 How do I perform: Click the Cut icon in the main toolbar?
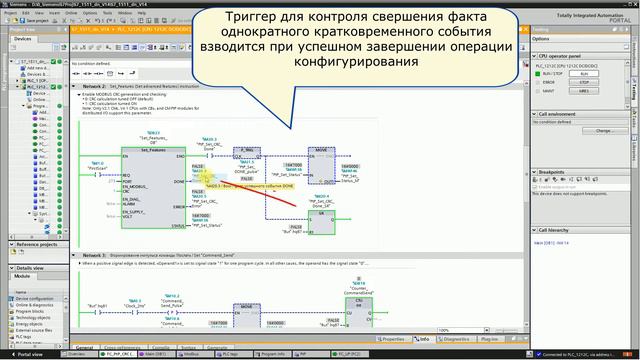pos(64,20)
